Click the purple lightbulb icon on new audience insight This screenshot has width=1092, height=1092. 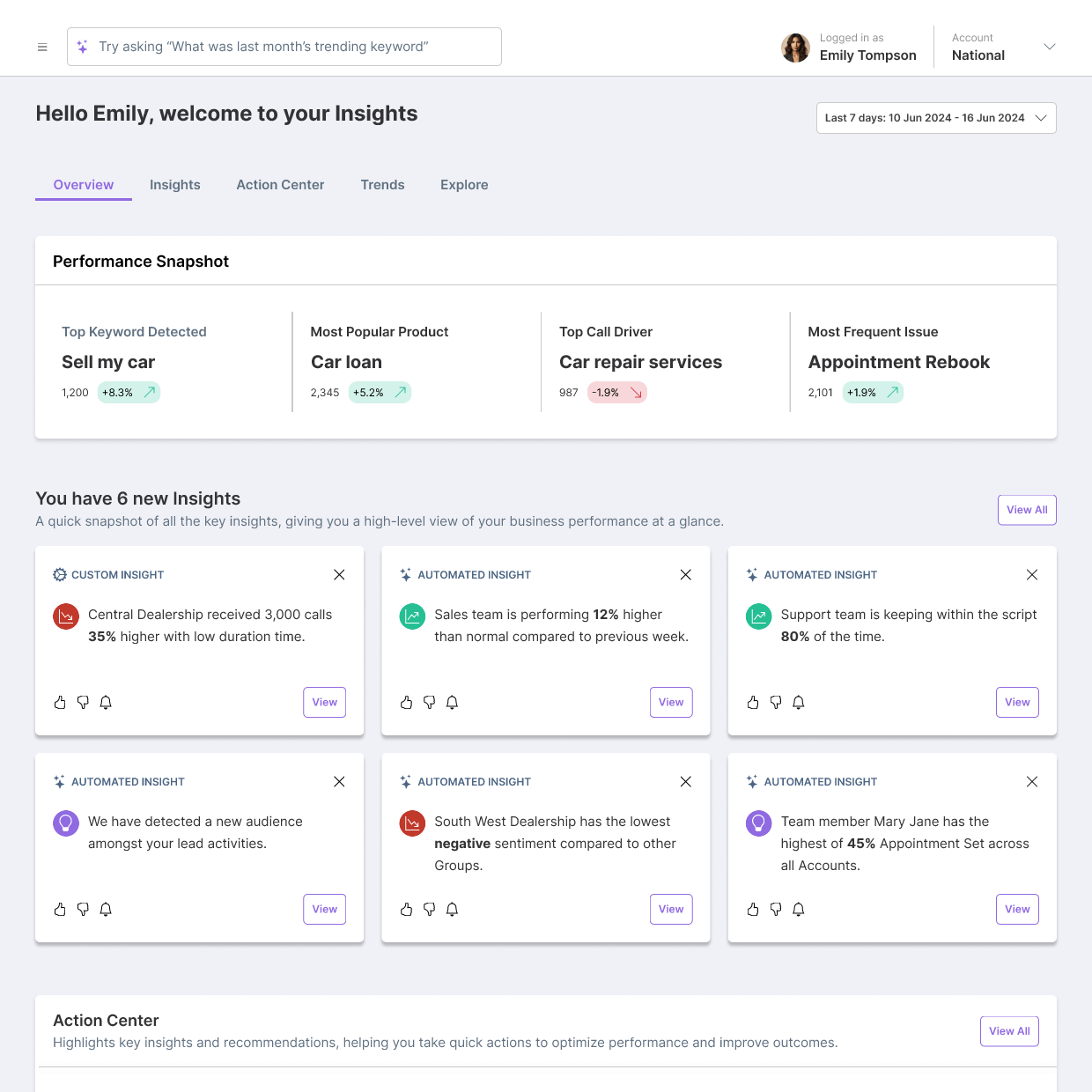click(66, 823)
